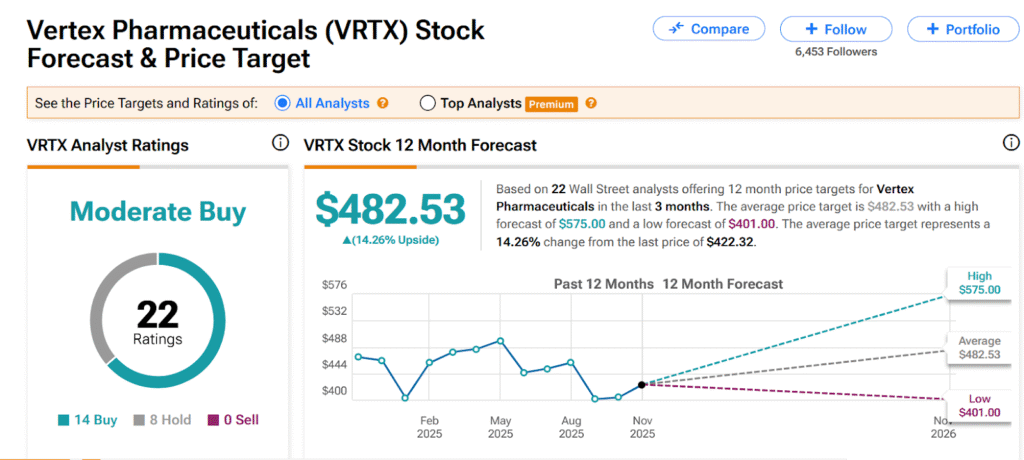1024x460 pixels.
Task: Click the help icon next to Premium badge
Action: pyautogui.click(x=591, y=103)
